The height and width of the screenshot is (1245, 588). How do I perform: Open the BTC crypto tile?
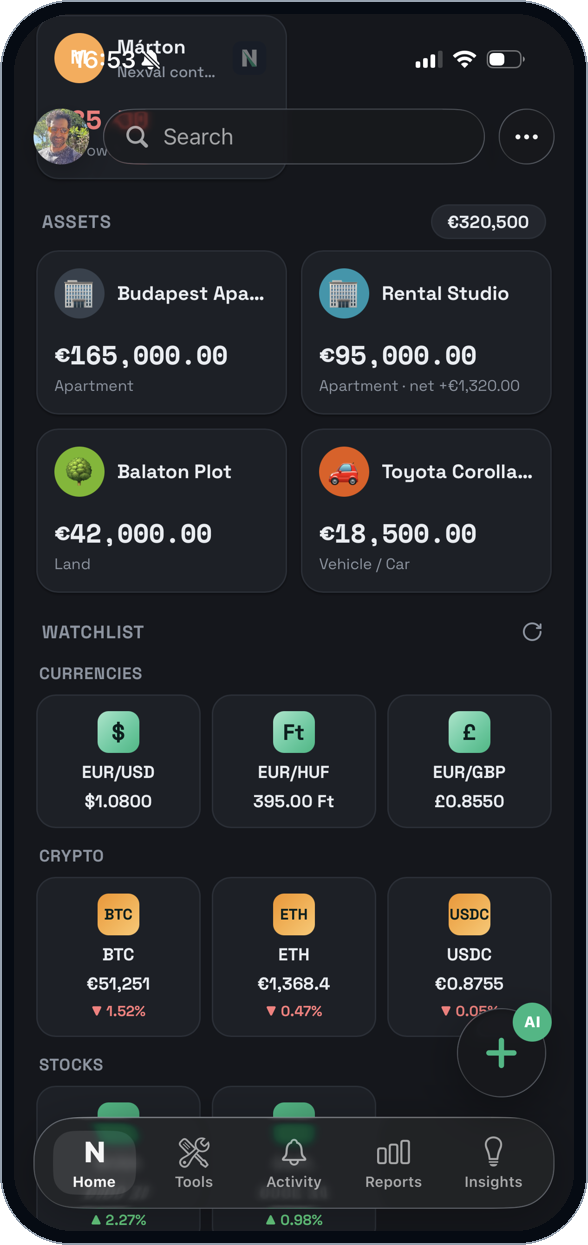(x=118, y=957)
